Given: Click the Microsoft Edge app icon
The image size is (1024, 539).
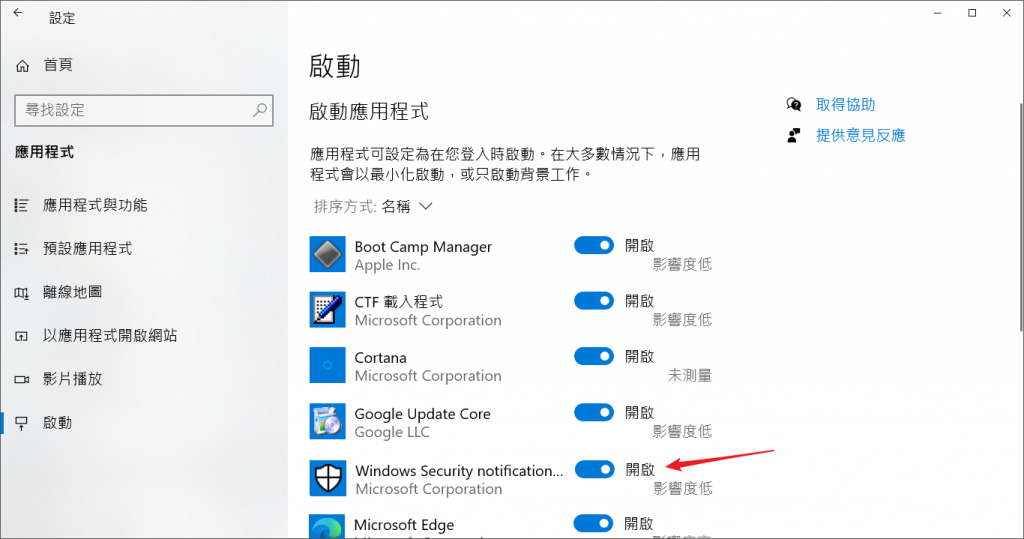Looking at the screenshot, I should tap(327, 527).
